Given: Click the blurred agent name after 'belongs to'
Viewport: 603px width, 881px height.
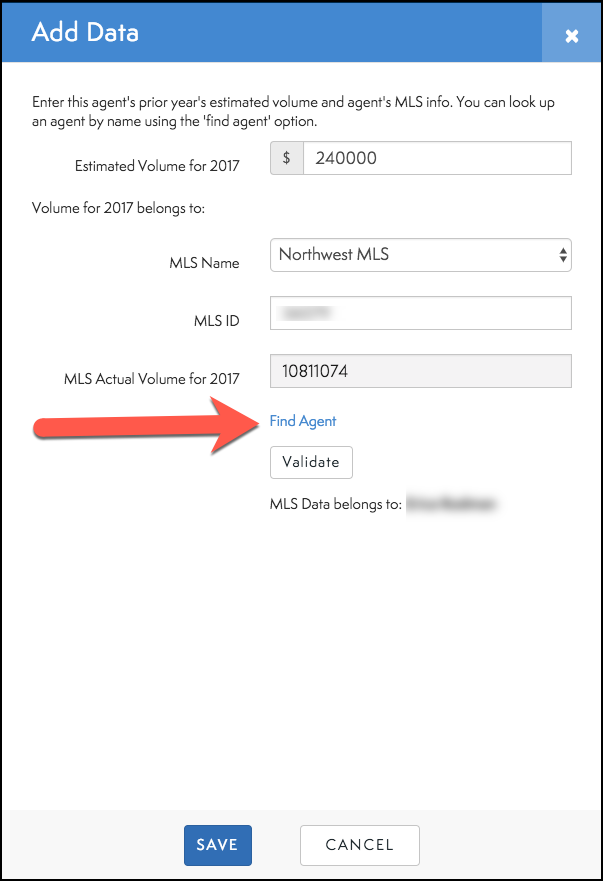Looking at the screenshot, I should [451, 505].
